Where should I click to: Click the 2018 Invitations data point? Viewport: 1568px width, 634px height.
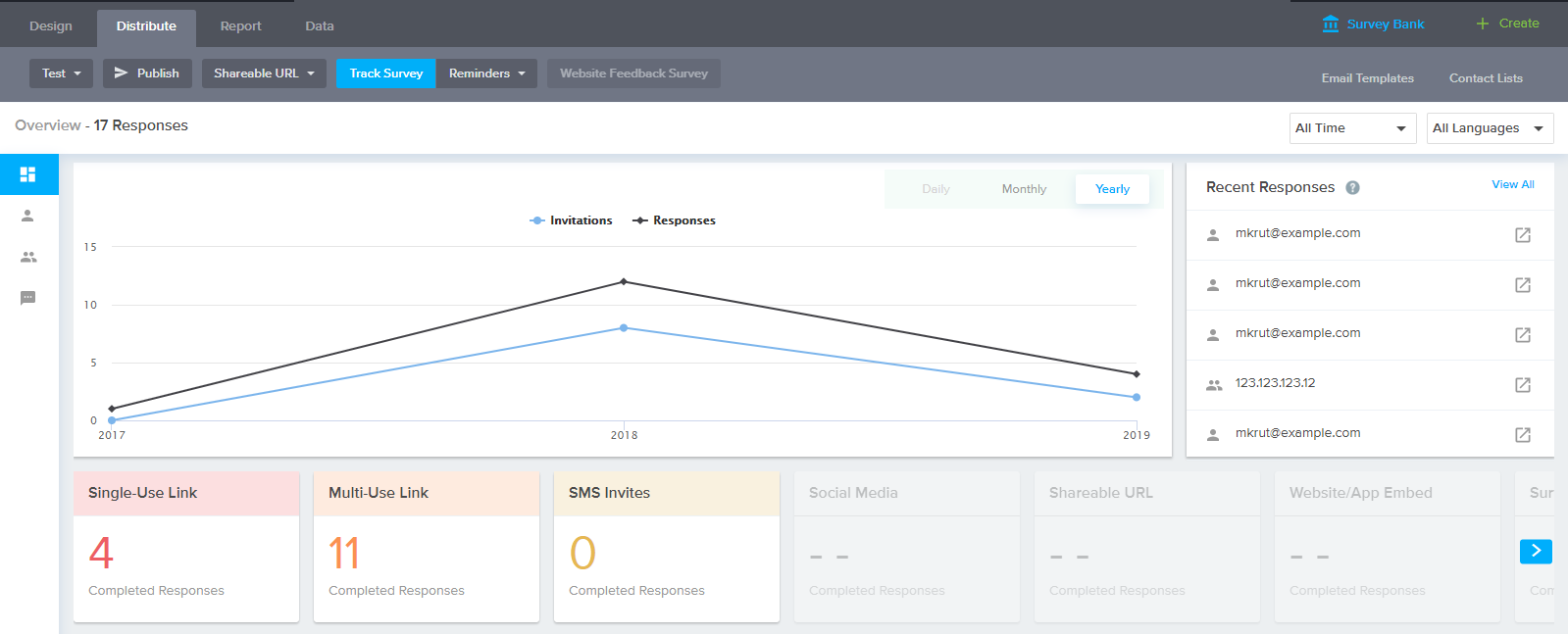point(624,328)
